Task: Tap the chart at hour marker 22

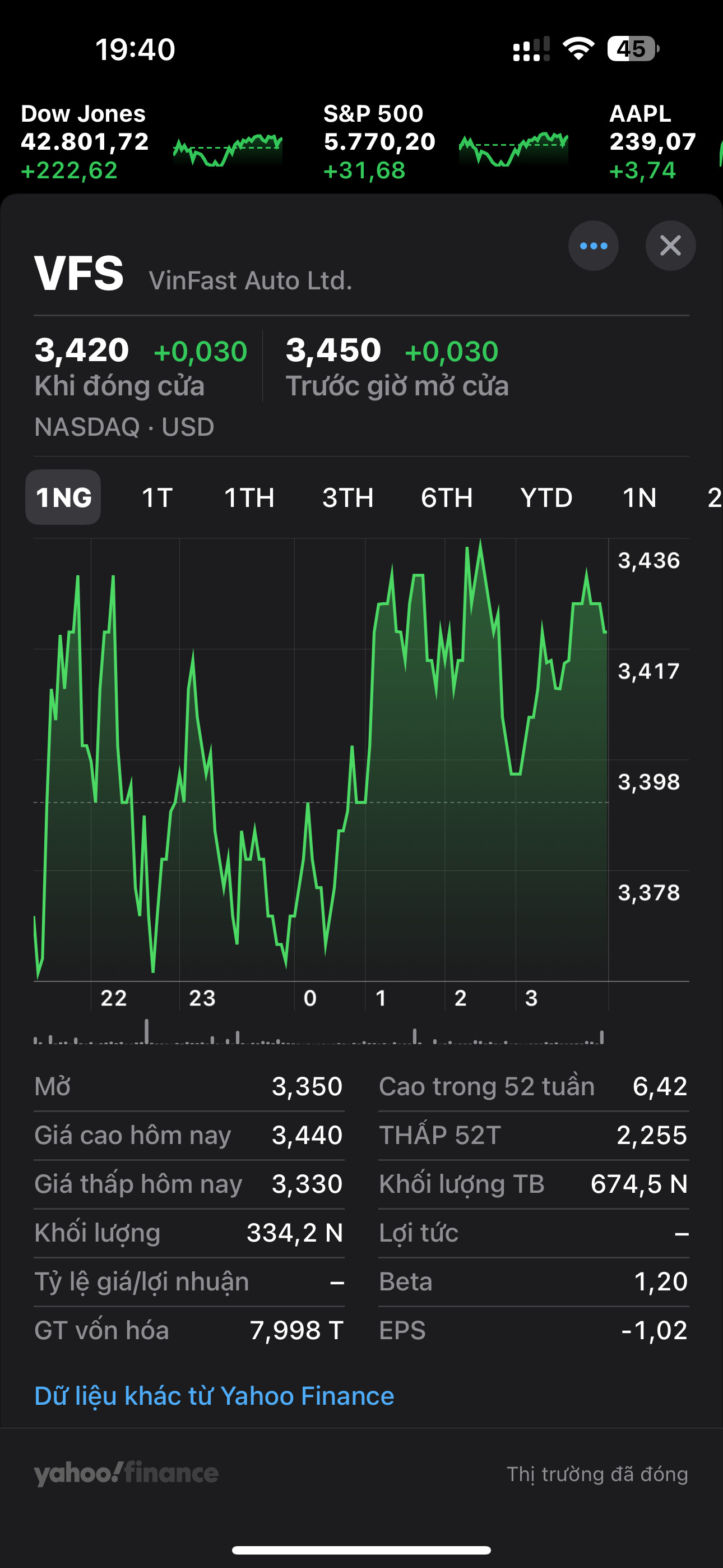Action: pos(114,998)
